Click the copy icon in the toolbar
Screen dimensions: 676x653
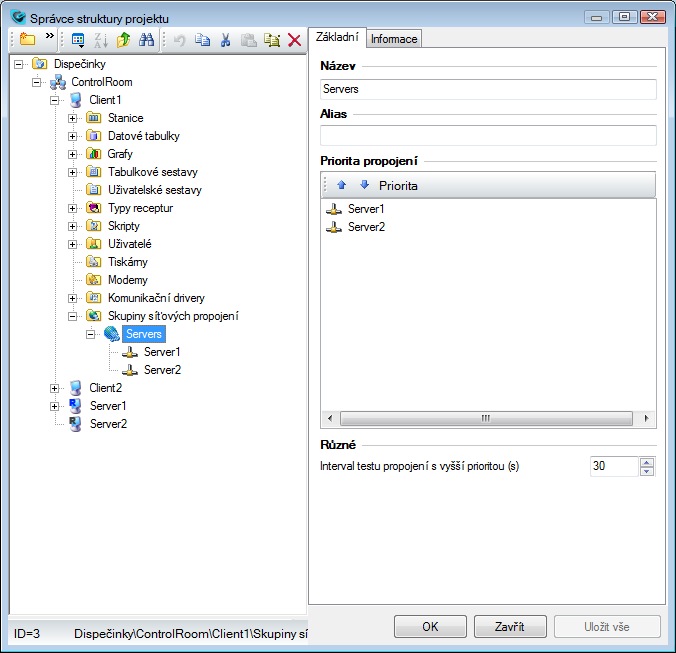202,40
